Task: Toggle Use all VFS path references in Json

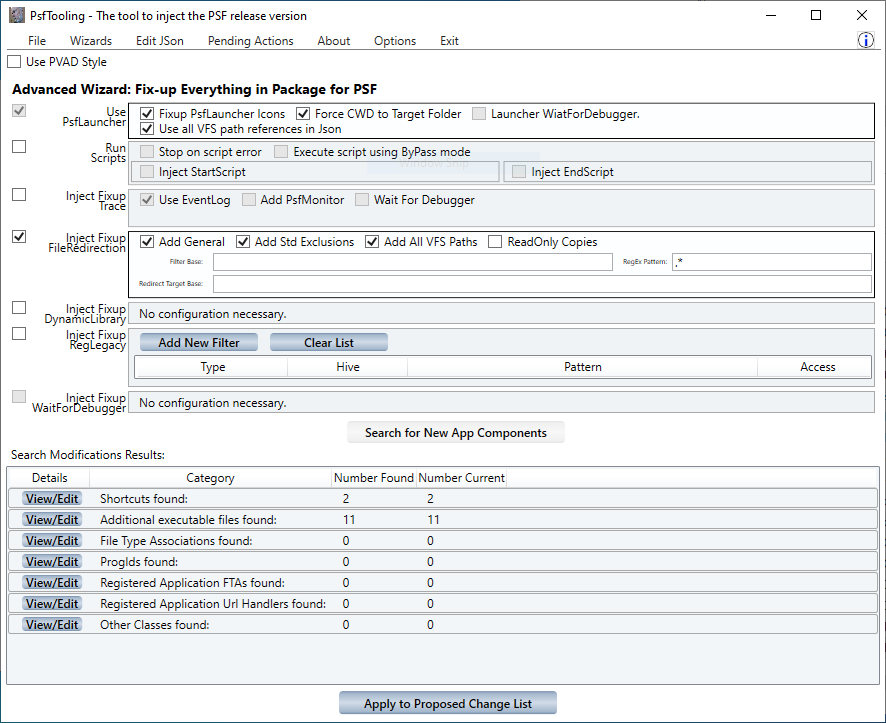Action: [147, 129]
